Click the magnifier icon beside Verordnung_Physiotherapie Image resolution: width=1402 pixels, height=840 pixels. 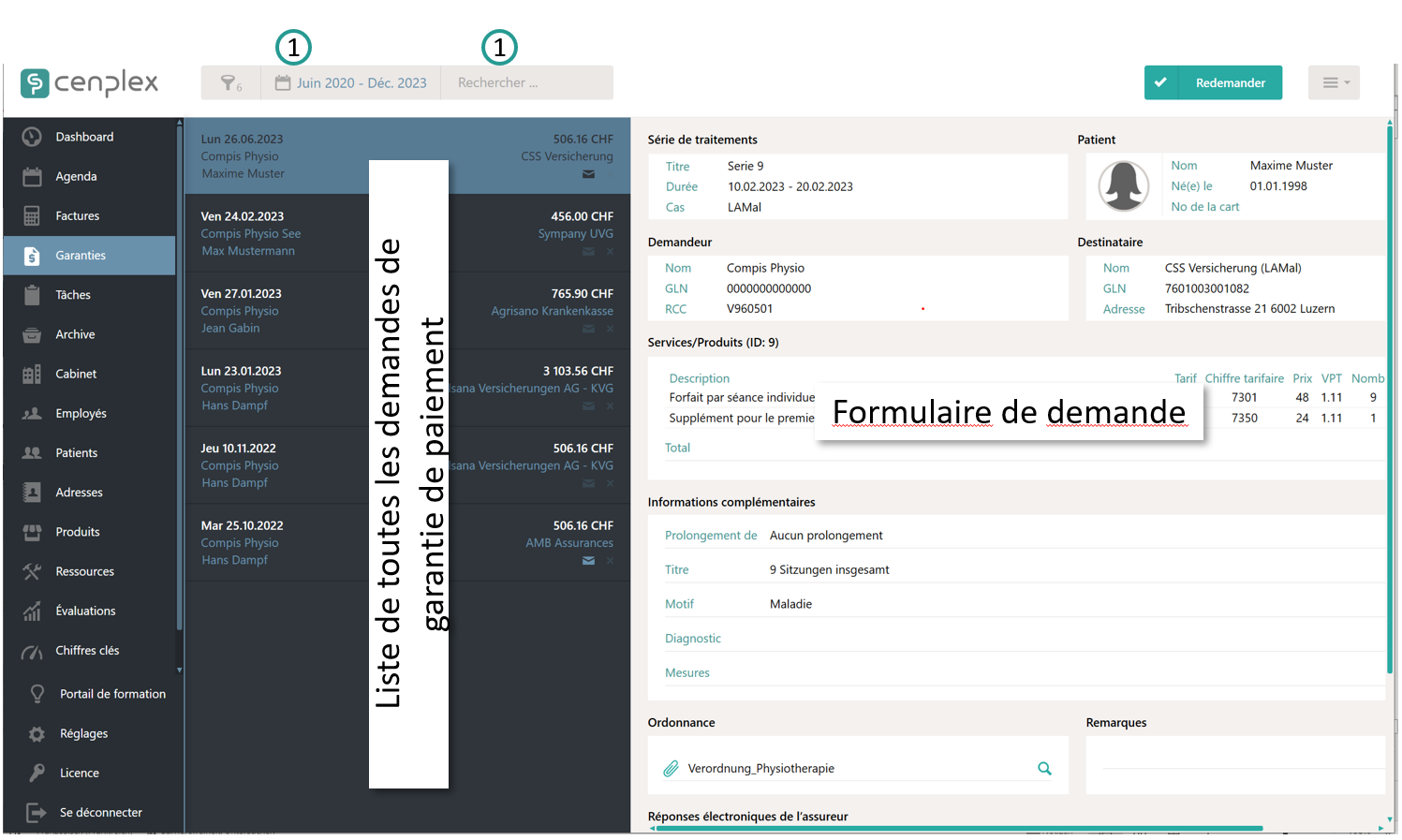1044,769
